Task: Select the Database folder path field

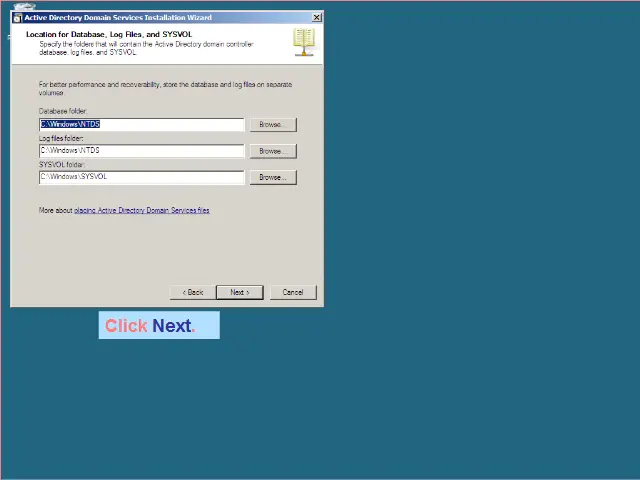Action: (x=142, y=124)
